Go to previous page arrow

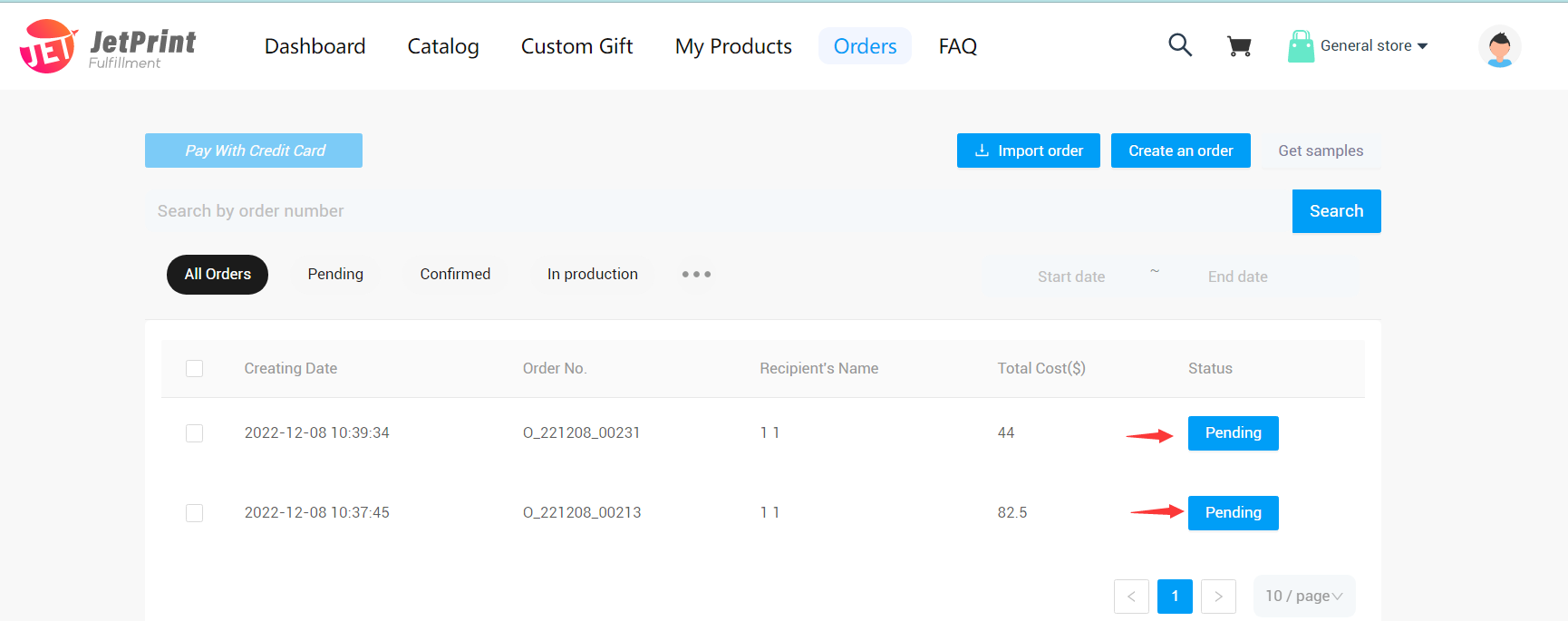pyautogui.click(x=1131, y=596)
